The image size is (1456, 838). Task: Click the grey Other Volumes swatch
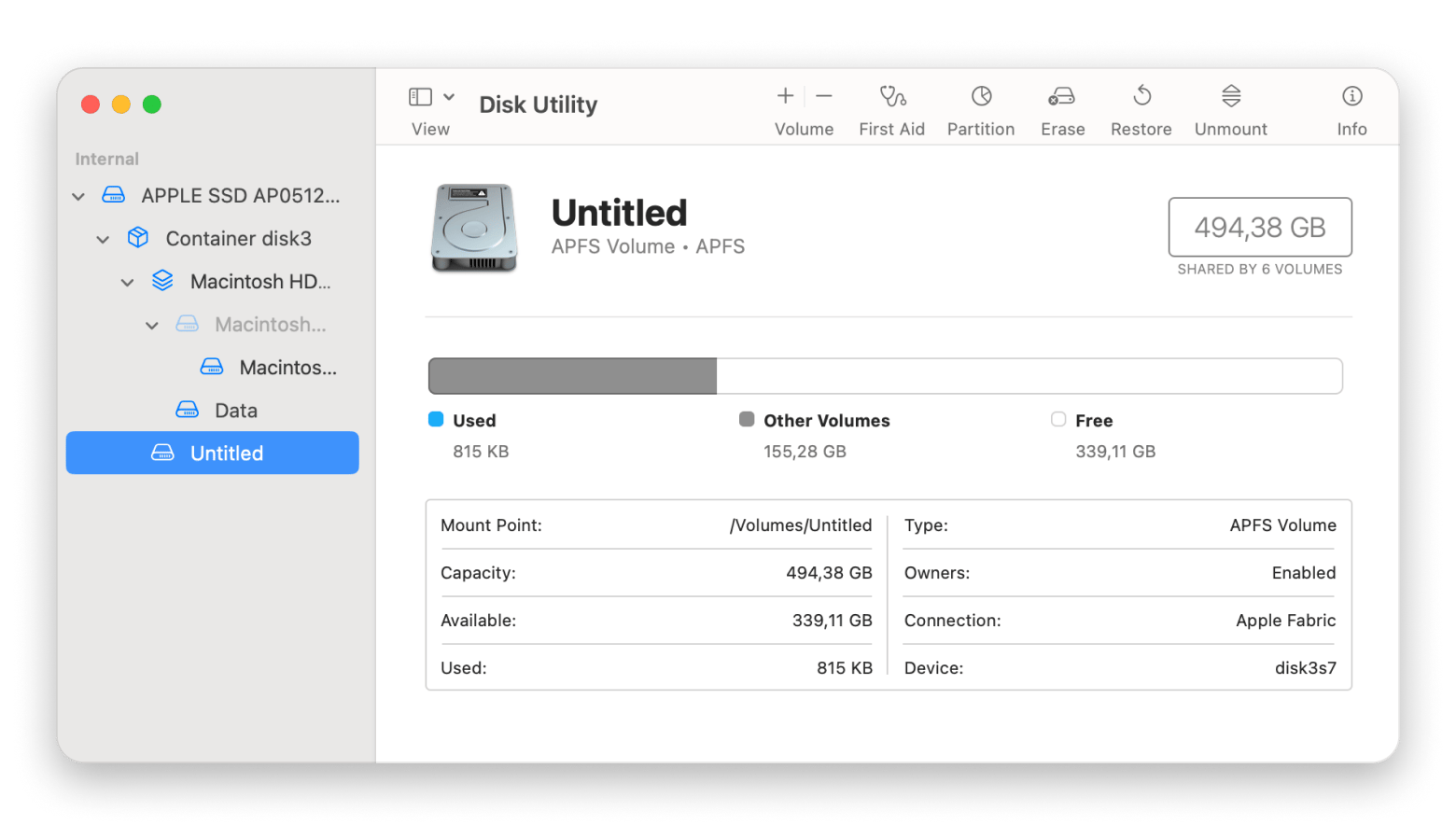click(747, 420)
